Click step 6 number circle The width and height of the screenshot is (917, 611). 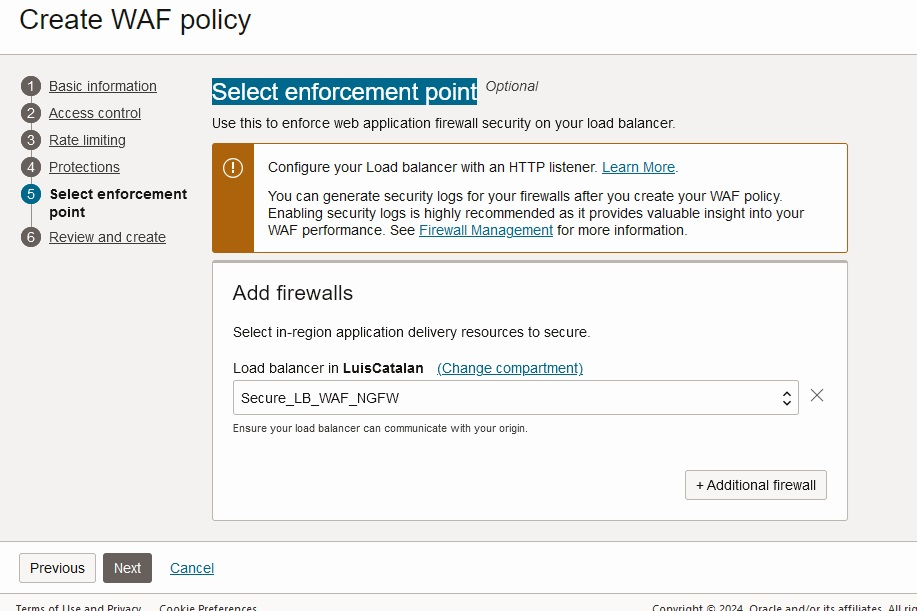[31, 237]
